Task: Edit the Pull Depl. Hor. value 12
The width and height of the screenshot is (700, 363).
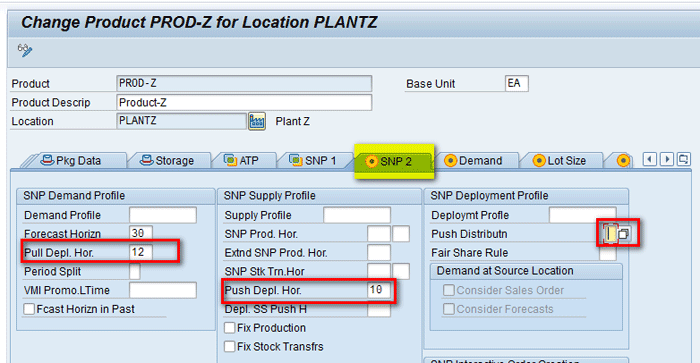Action: [x=141, y=252]
